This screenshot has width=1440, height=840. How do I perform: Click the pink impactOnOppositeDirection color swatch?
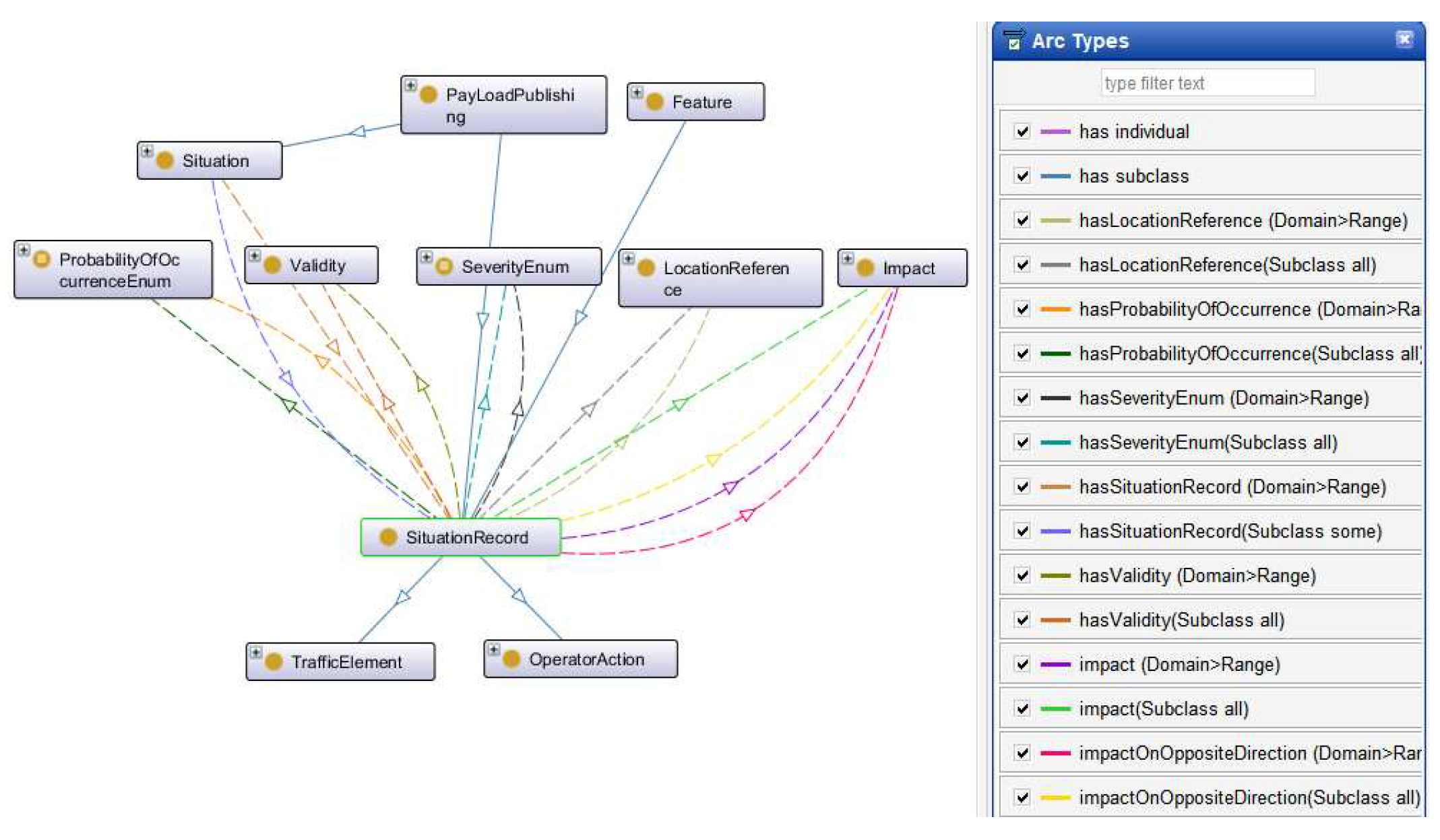[x=1055, y=753]
